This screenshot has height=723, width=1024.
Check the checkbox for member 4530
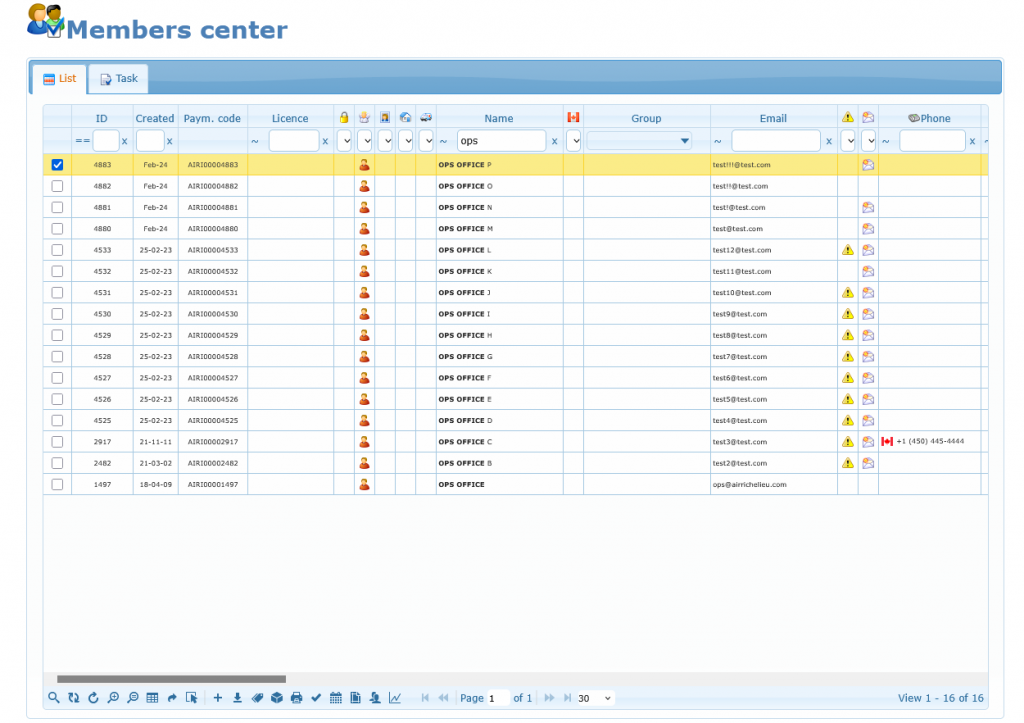pos(57,314)
